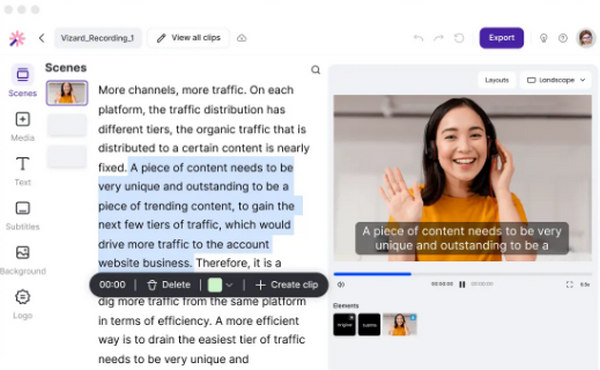Open the Subtitles sidebar tab
The image size is (600, 370).
(23, 215)
